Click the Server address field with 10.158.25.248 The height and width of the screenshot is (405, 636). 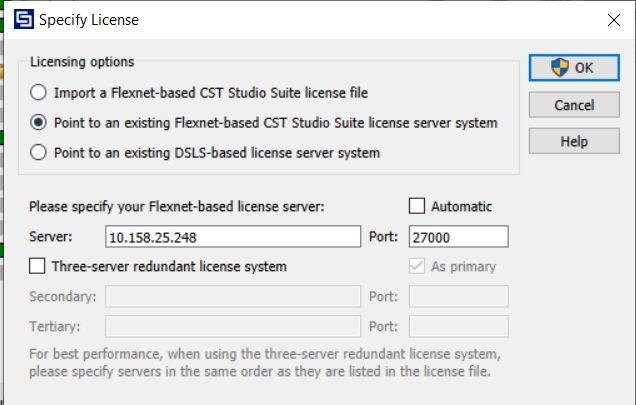tap(232, 237)
